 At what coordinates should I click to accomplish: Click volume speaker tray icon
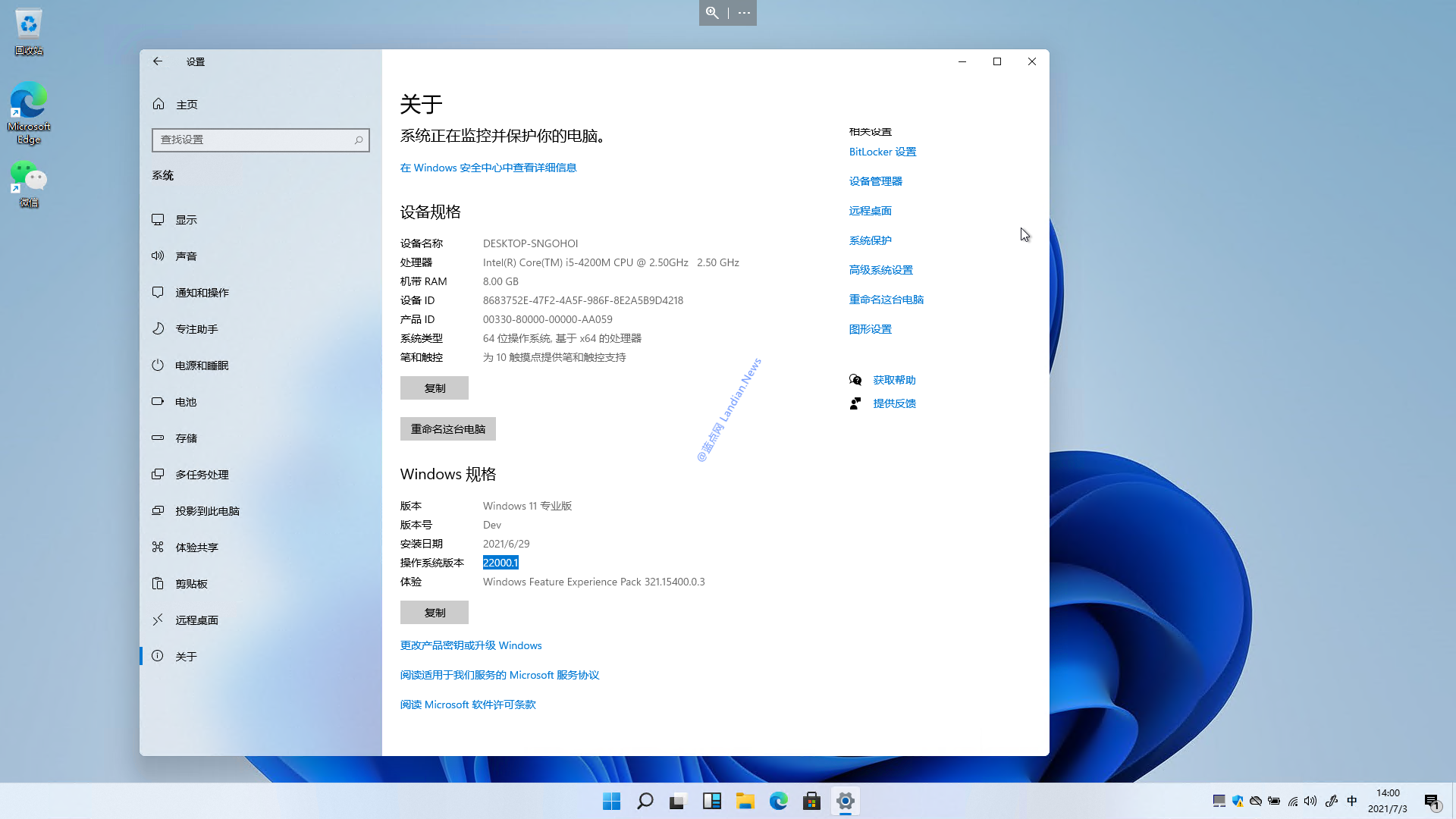point(1310,801)
